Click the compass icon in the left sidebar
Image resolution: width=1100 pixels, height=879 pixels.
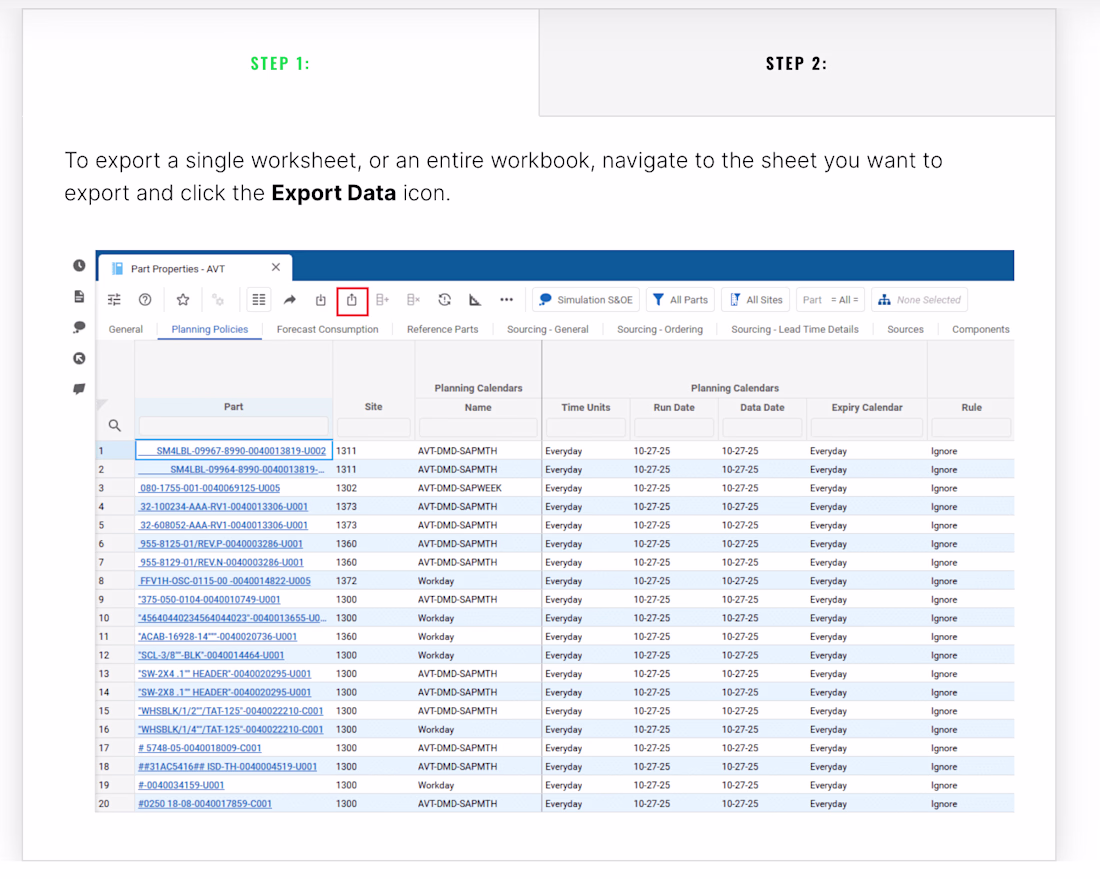(x=79, y=358)
